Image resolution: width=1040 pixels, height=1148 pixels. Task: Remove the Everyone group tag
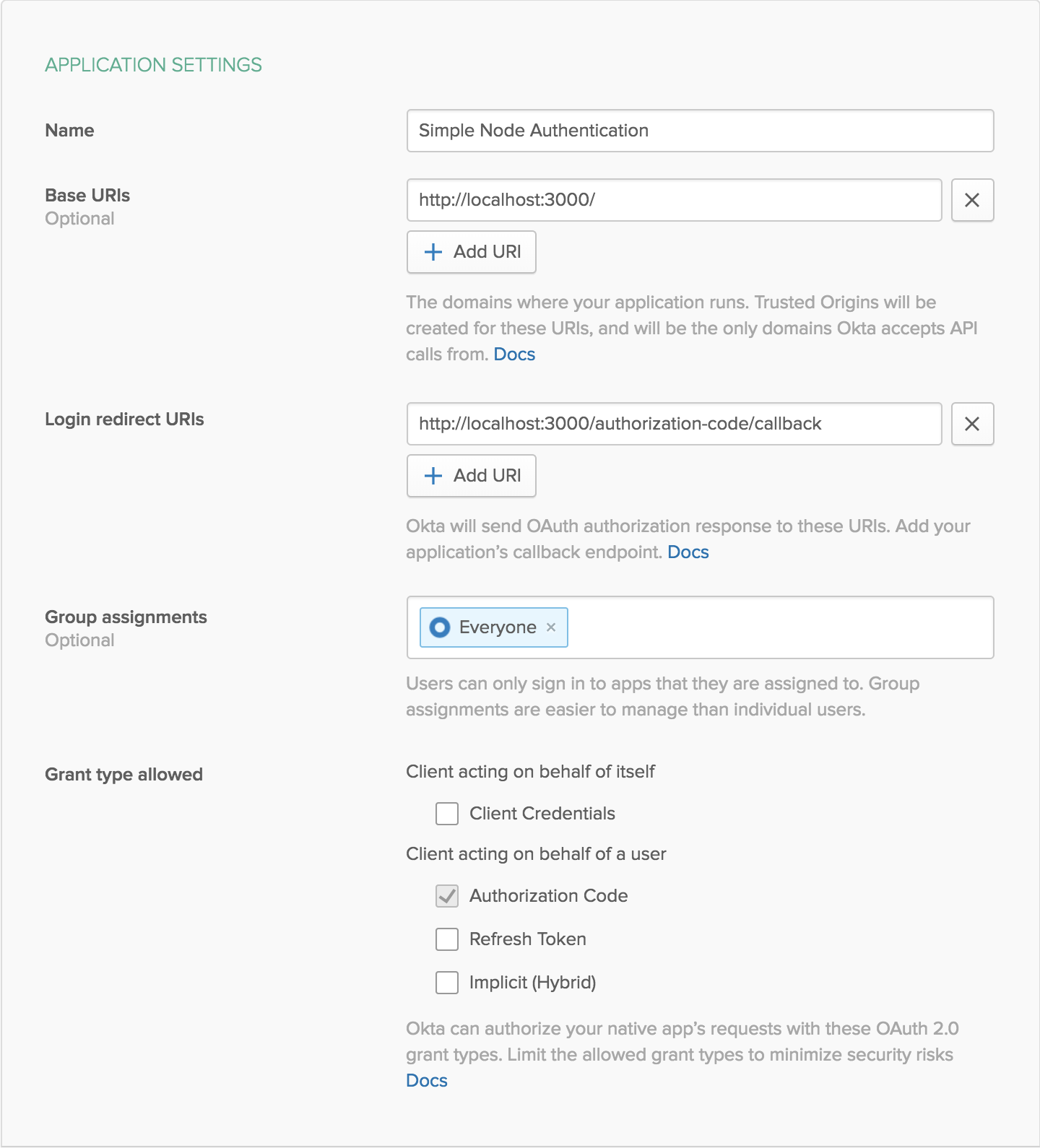click(551, 627)
